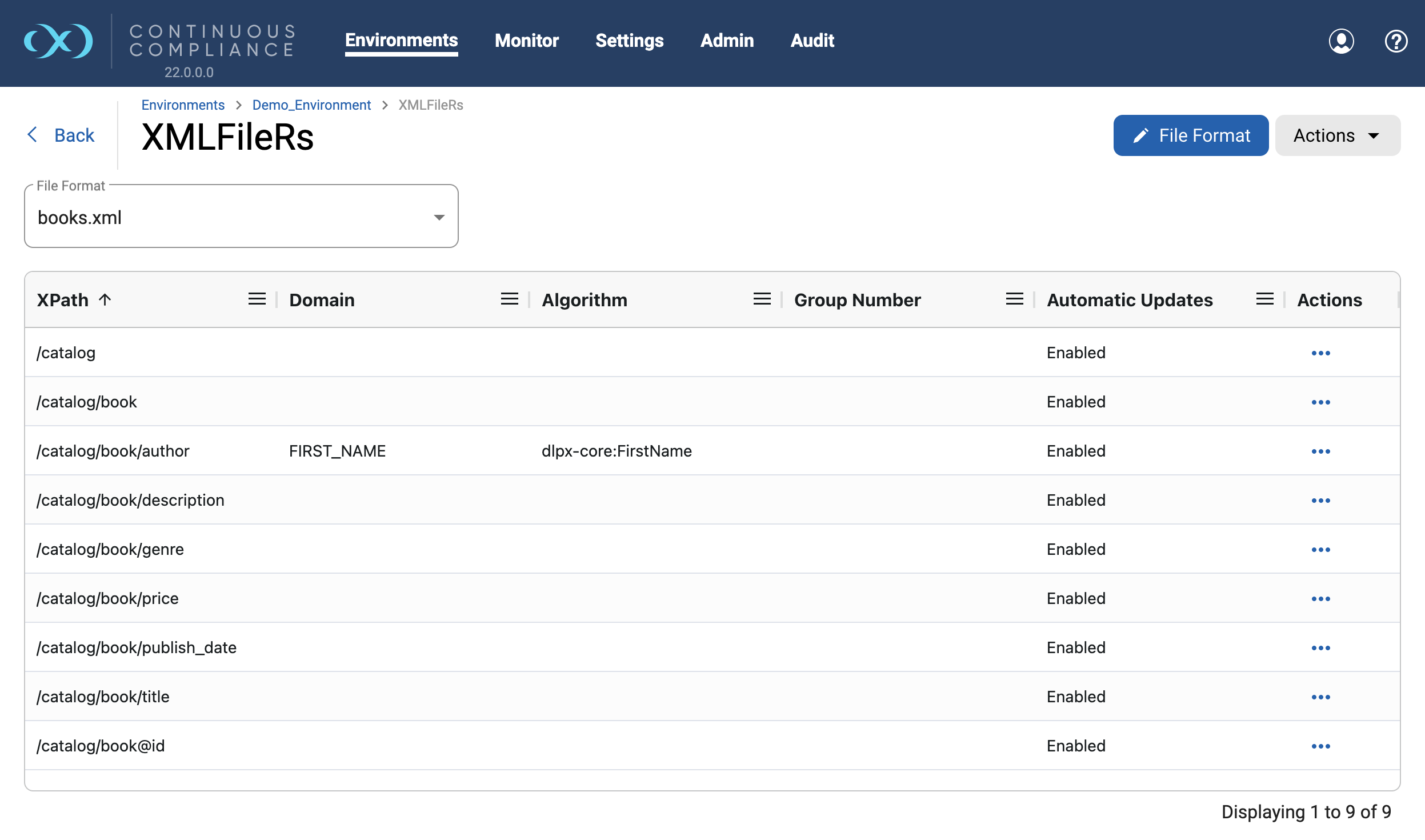
Task: Open Automatic Updates column menu icon
Action: pyautogui.click(x=1265, y=299)
